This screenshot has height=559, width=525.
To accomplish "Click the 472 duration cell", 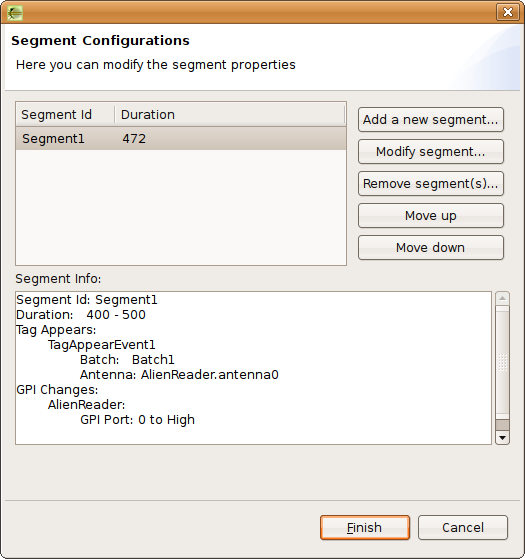I will point(134,138).
